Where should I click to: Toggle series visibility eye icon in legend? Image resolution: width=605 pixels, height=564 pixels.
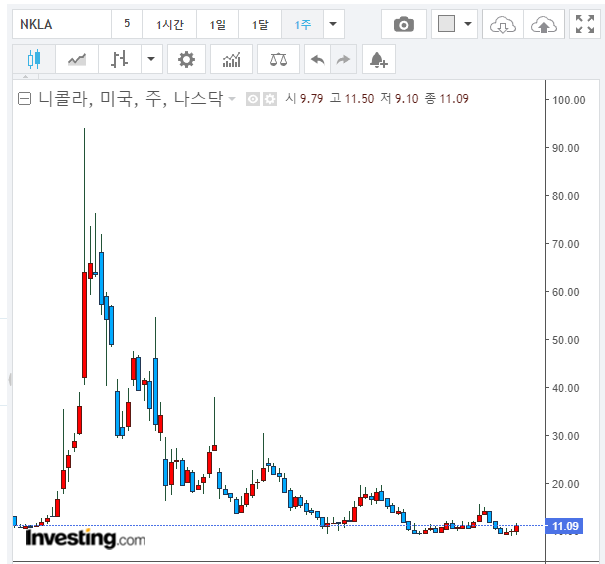pyautogui.click(x=253, y=99)
